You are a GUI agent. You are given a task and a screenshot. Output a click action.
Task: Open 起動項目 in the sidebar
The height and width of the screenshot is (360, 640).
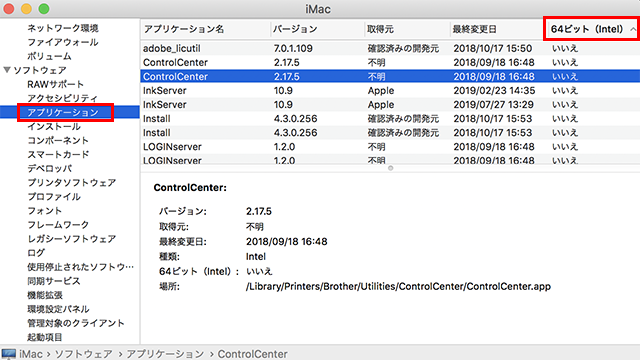(45, 337)
